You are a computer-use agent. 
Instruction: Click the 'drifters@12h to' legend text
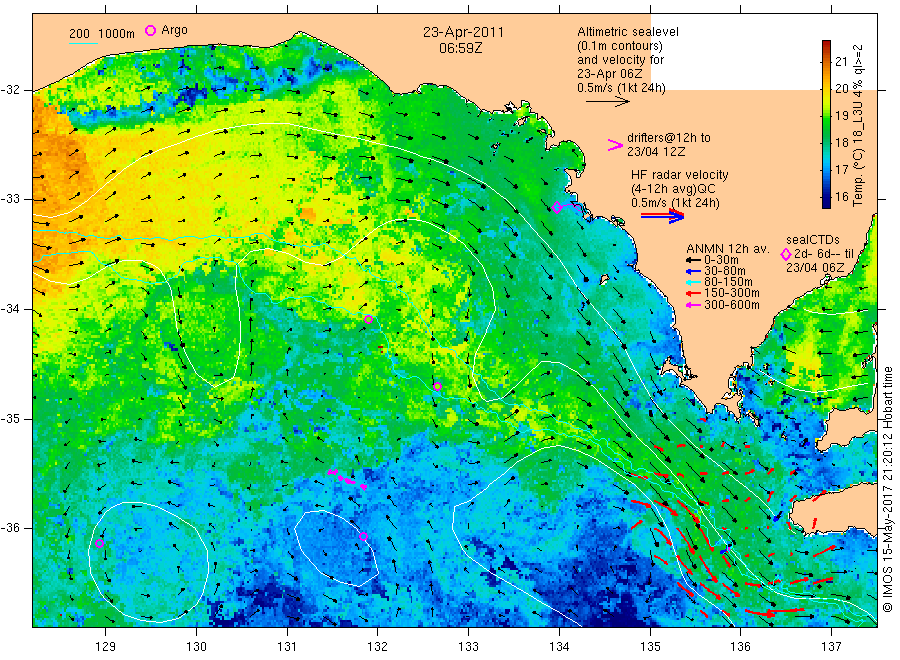(669, 138)
